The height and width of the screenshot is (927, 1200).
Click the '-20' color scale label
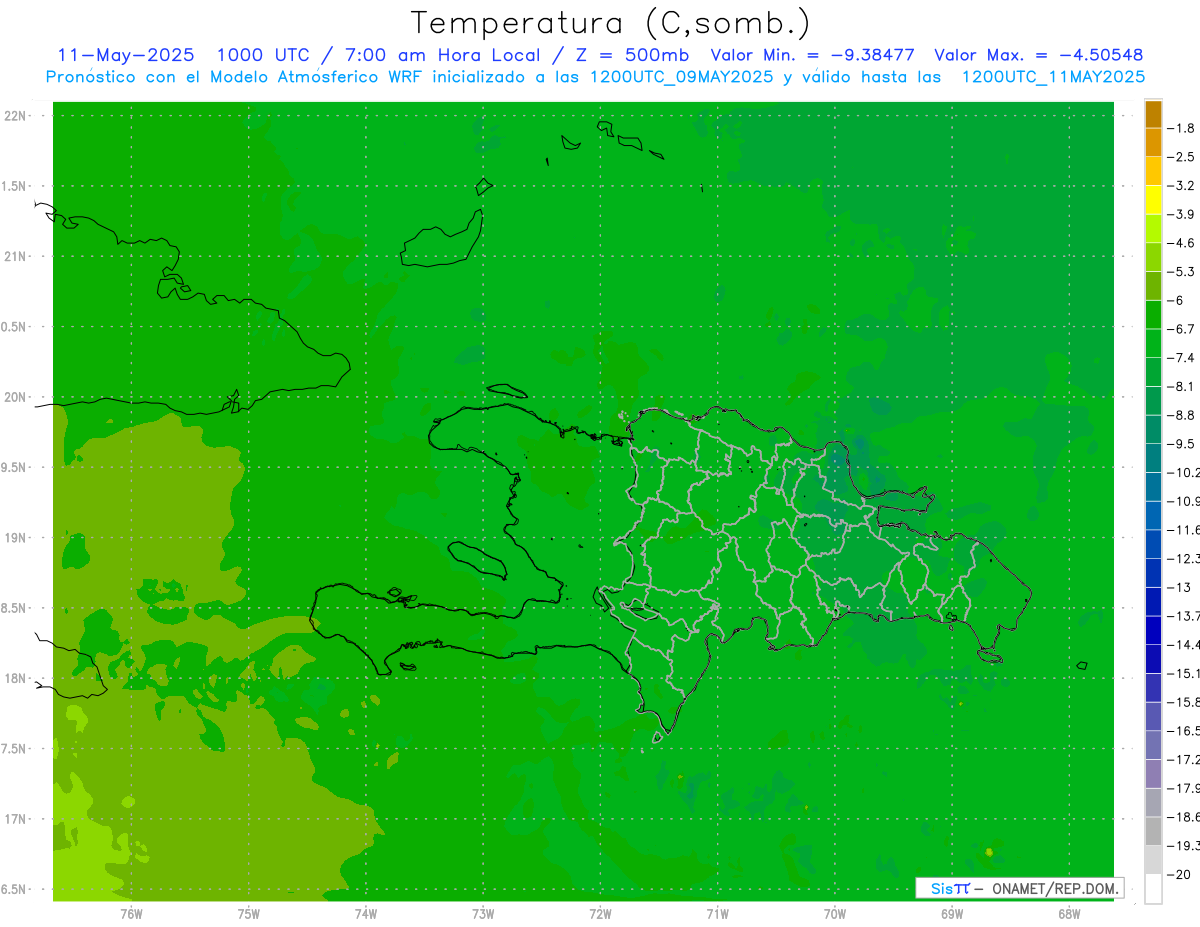coord(1180,875)
